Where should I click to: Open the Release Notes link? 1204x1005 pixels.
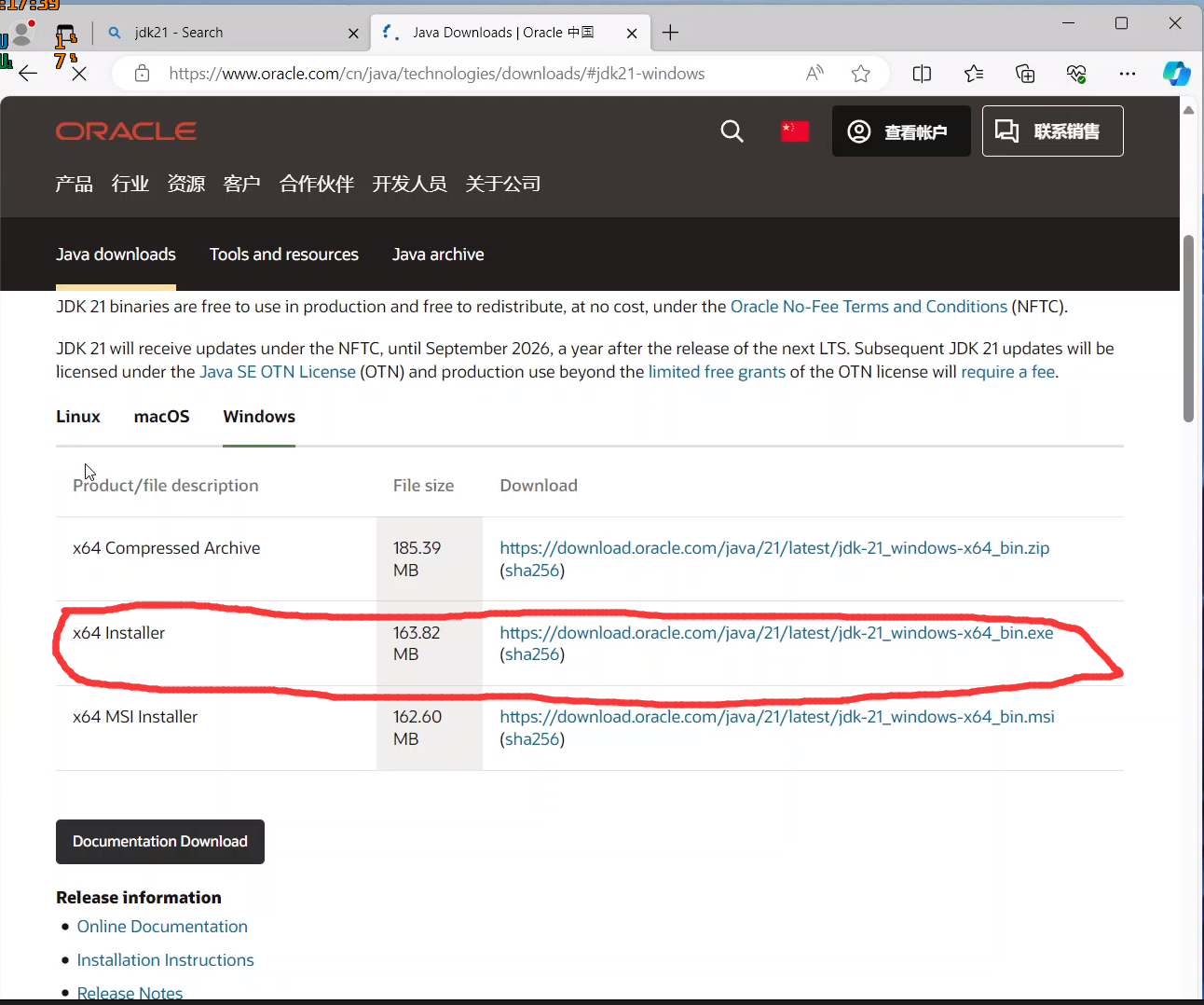130,993
